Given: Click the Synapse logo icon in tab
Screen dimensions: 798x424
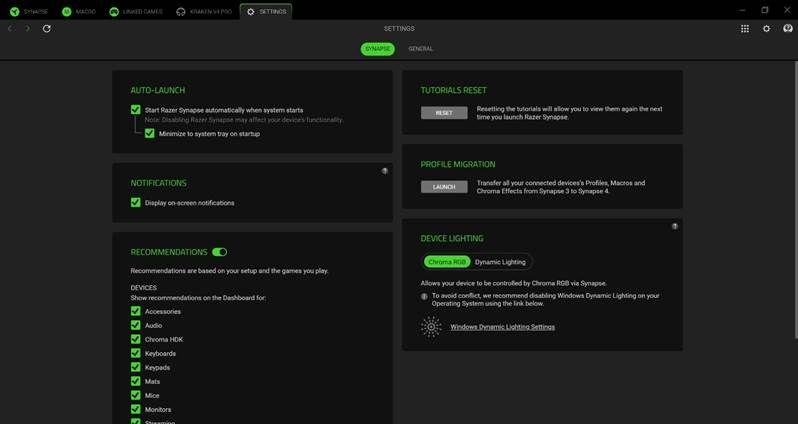Looking at the screenshot, I should [14, 12].
